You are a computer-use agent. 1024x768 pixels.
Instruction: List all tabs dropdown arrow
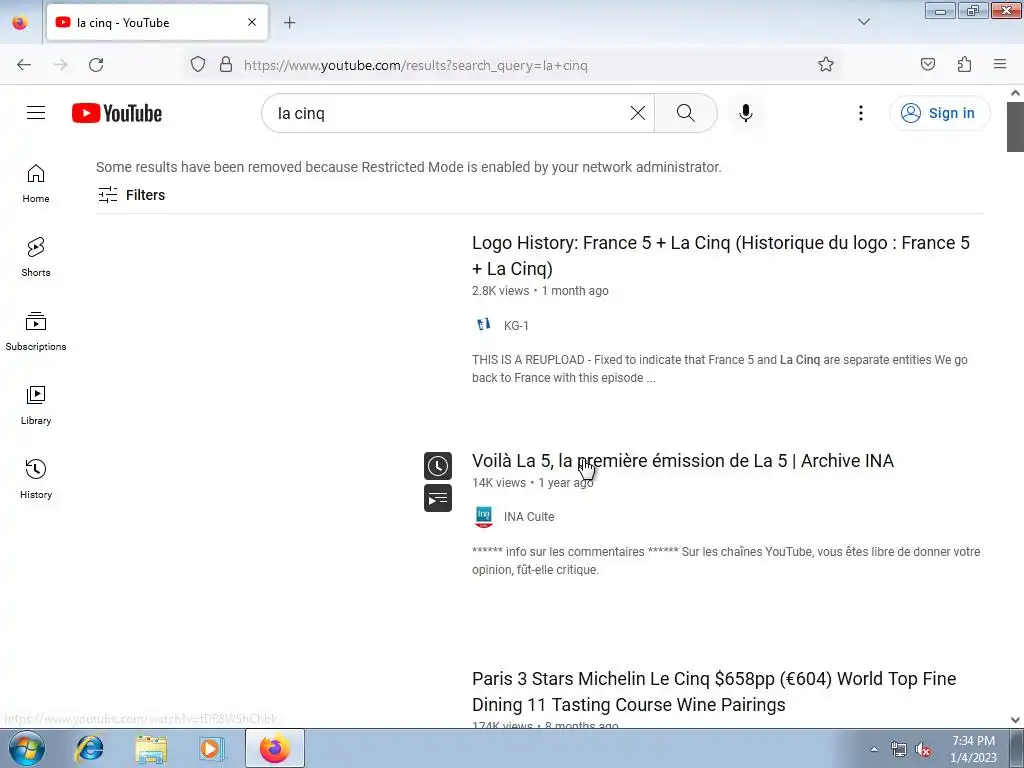click(x=863, y=22)
